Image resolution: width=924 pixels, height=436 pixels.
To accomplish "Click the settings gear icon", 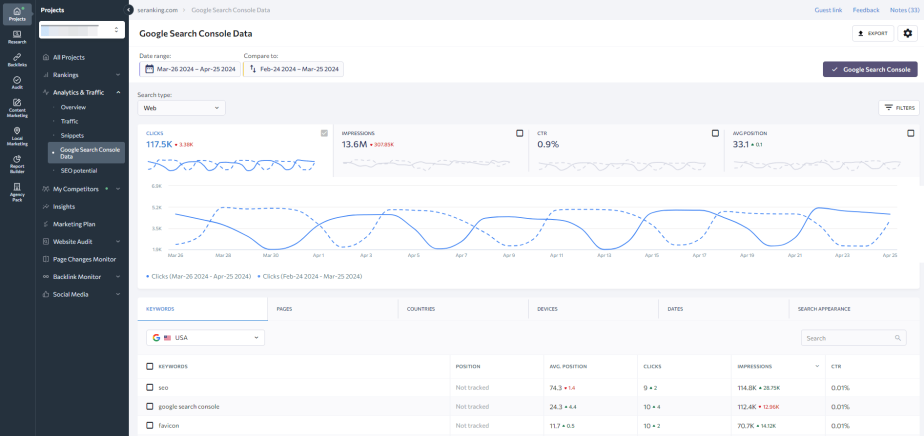I will coord(908,33).
